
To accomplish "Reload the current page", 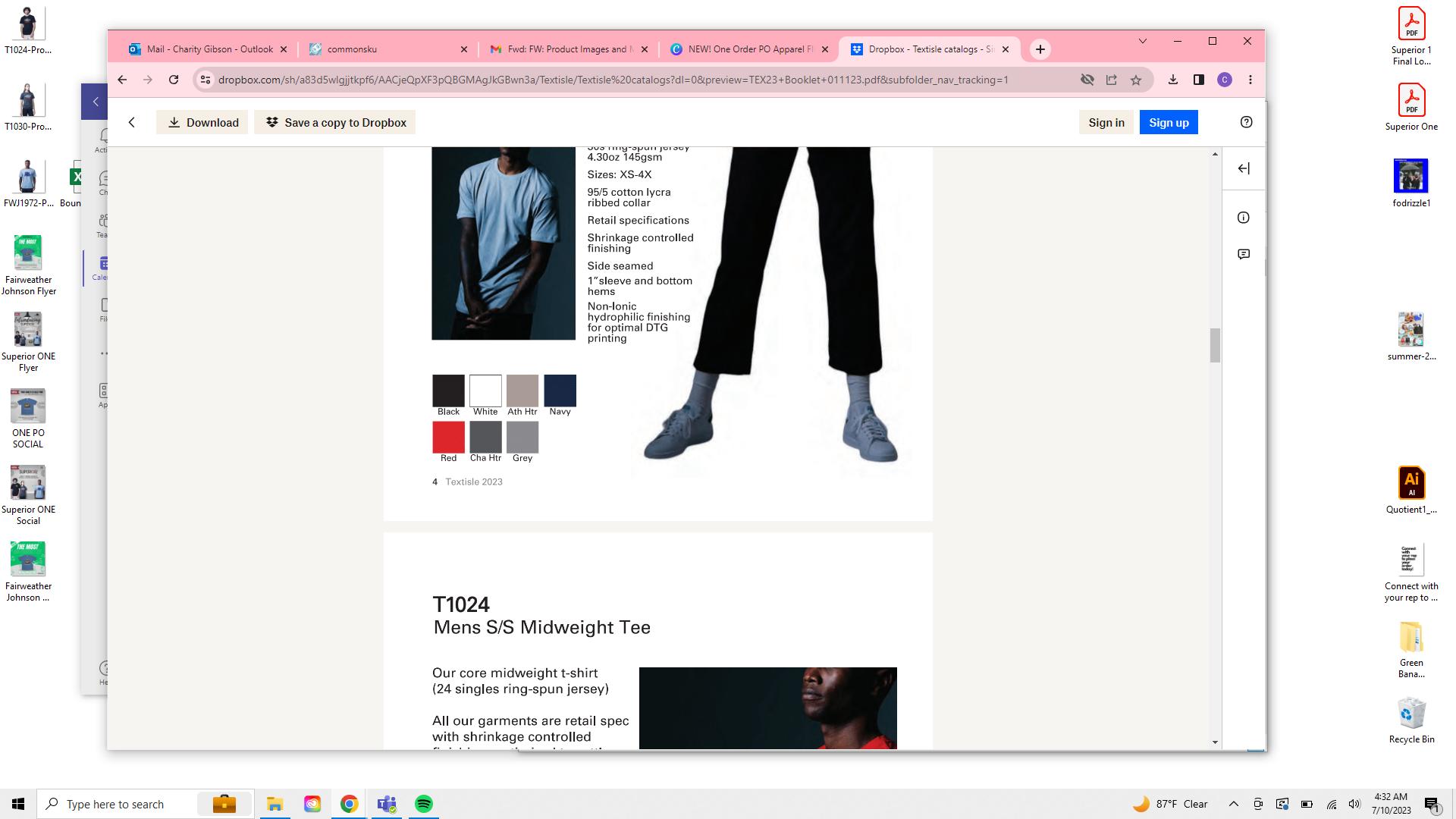I will (174, 80).
